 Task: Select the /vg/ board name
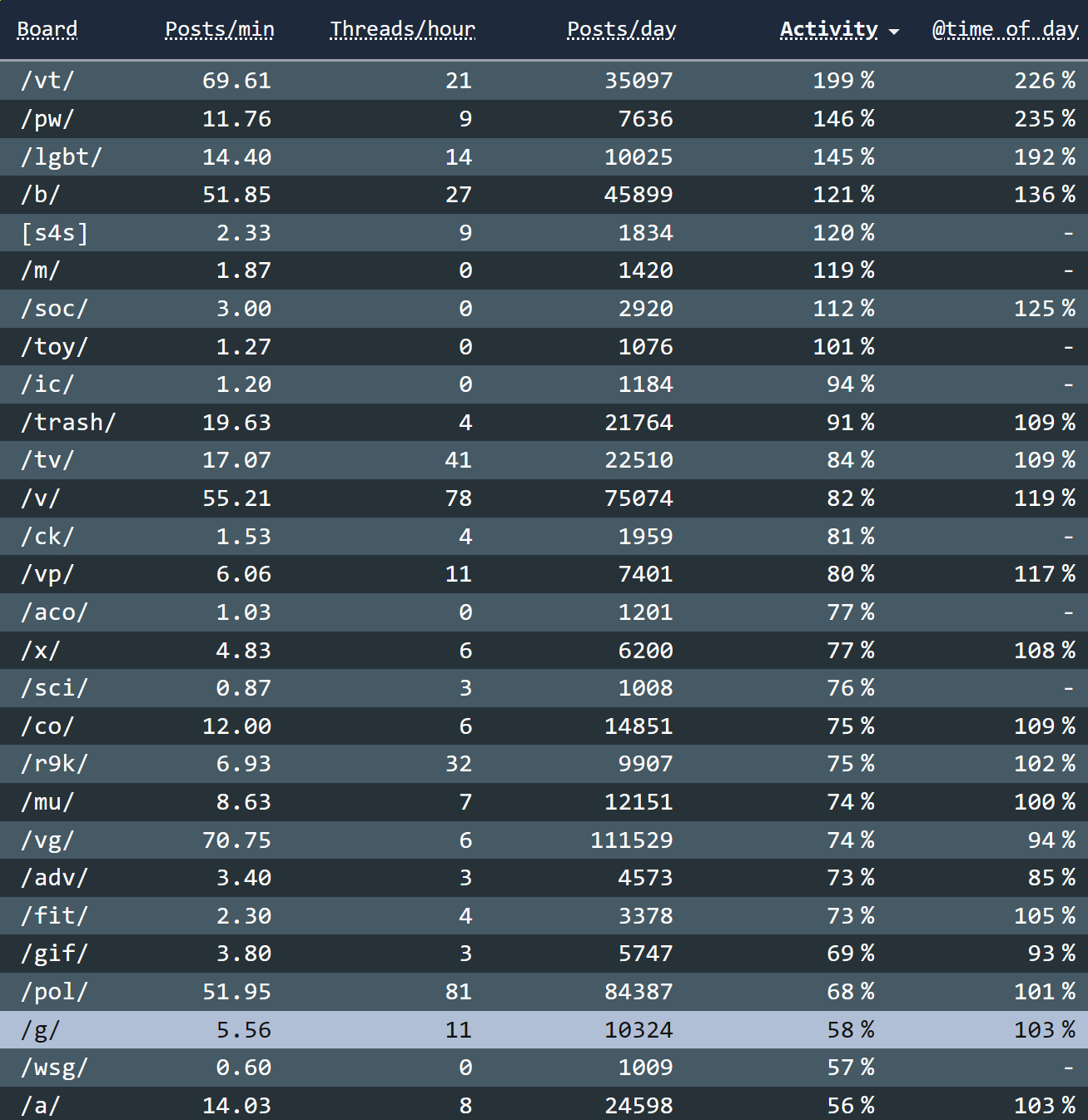tap(47, 840)
